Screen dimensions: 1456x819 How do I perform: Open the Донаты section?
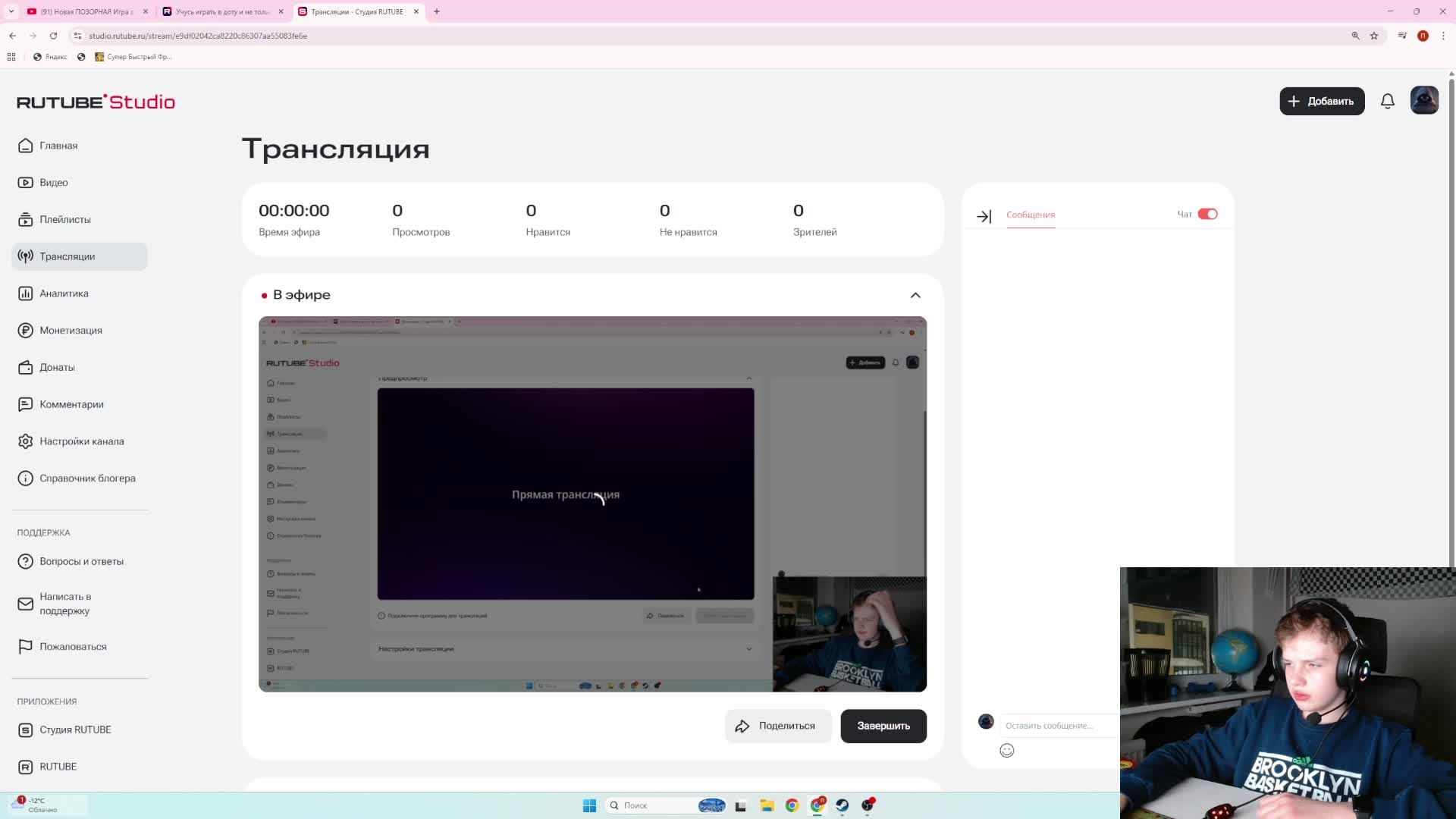click(x=57, y=367)
